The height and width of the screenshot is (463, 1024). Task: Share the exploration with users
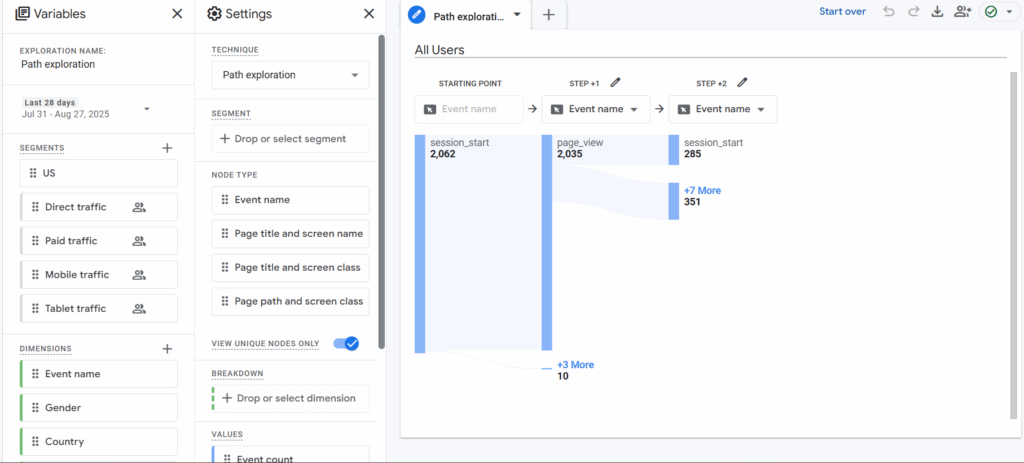coord(963,12)
